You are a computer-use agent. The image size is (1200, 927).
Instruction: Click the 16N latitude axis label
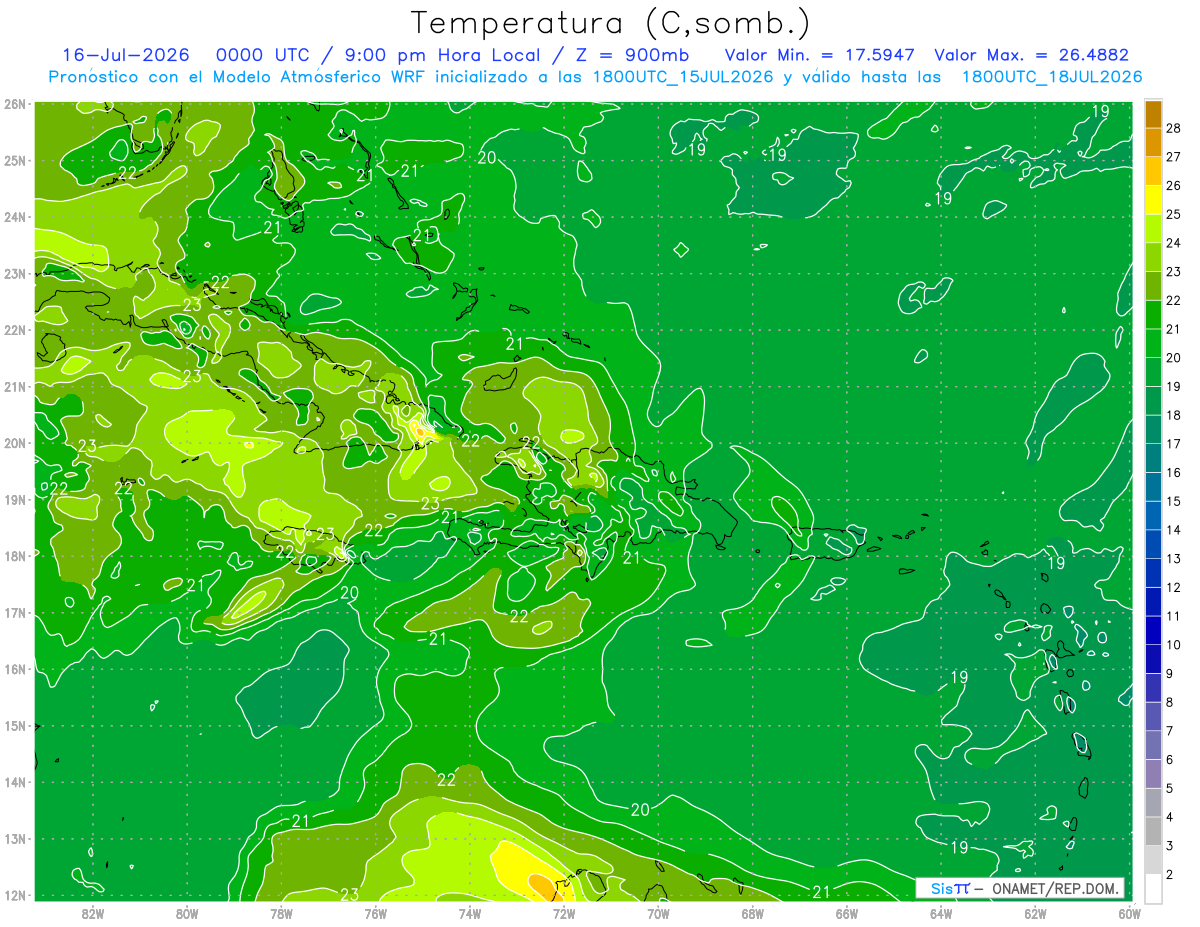pos(14,669)
